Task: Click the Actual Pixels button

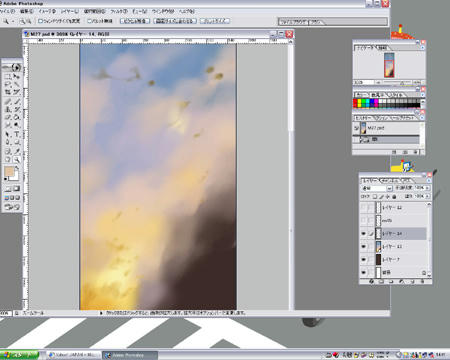Action: tap(134, 21)
